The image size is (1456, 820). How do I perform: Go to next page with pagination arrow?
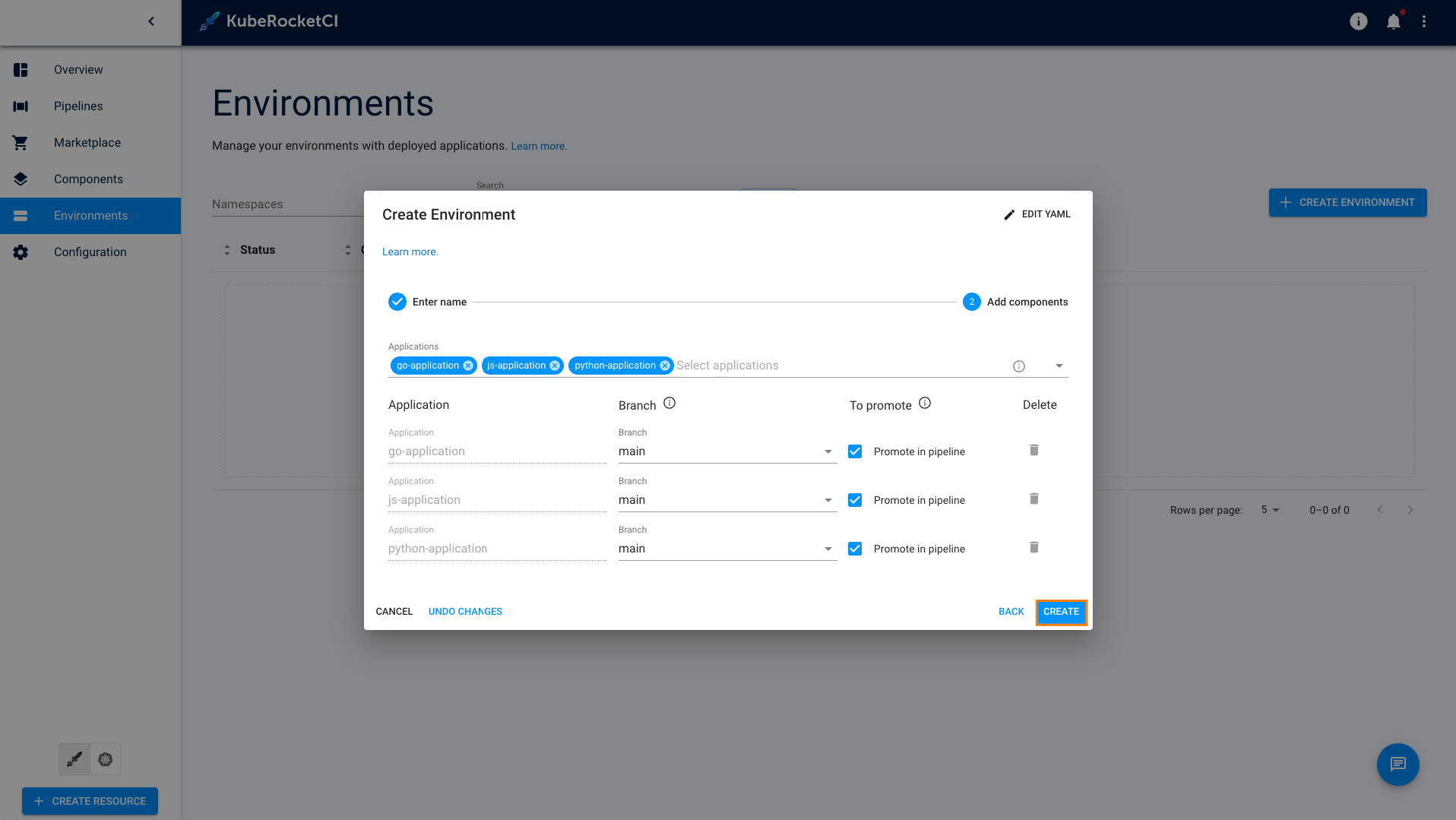pos(1410,510)
